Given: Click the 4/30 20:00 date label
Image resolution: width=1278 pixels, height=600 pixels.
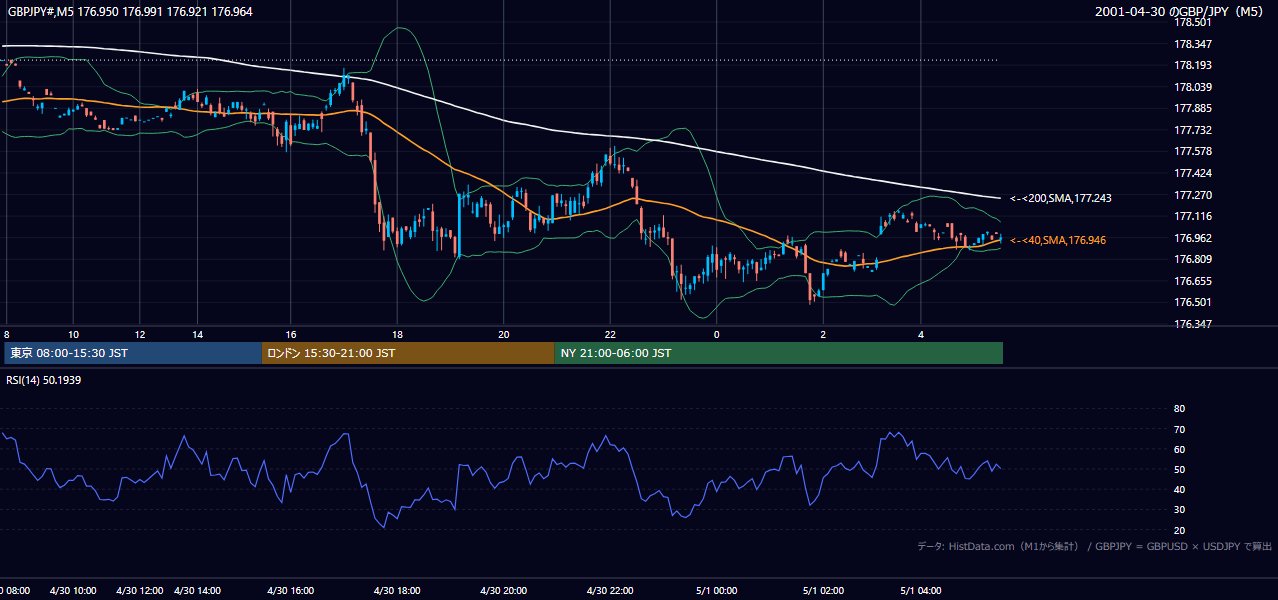Looking at the screenshot, I should click(x=503, y=591).
